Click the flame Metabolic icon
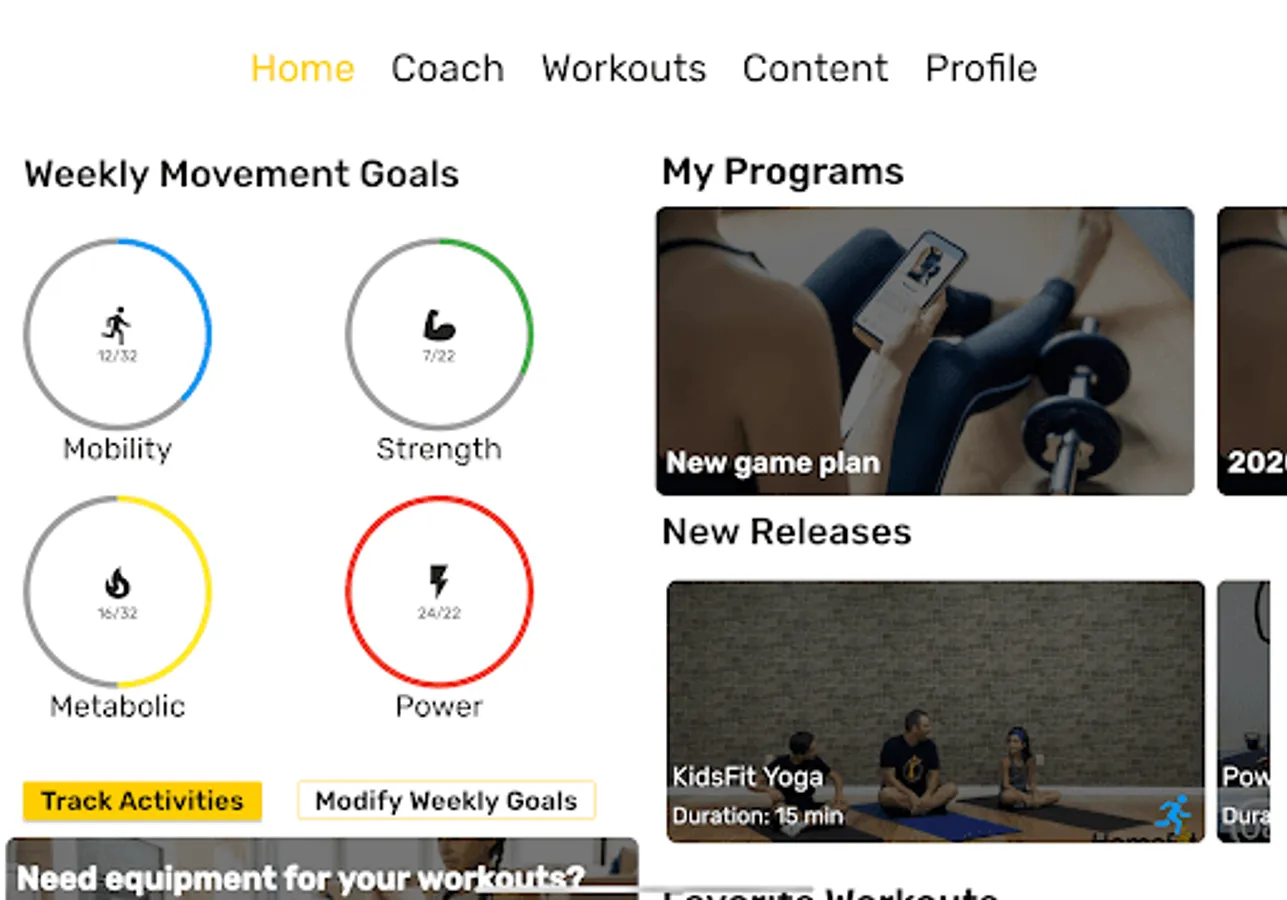1287x900 pixels. pos(117,583)
